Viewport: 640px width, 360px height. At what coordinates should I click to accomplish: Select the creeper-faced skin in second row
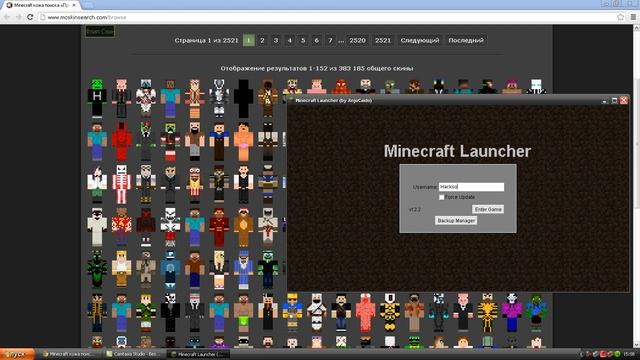[170, 141]
